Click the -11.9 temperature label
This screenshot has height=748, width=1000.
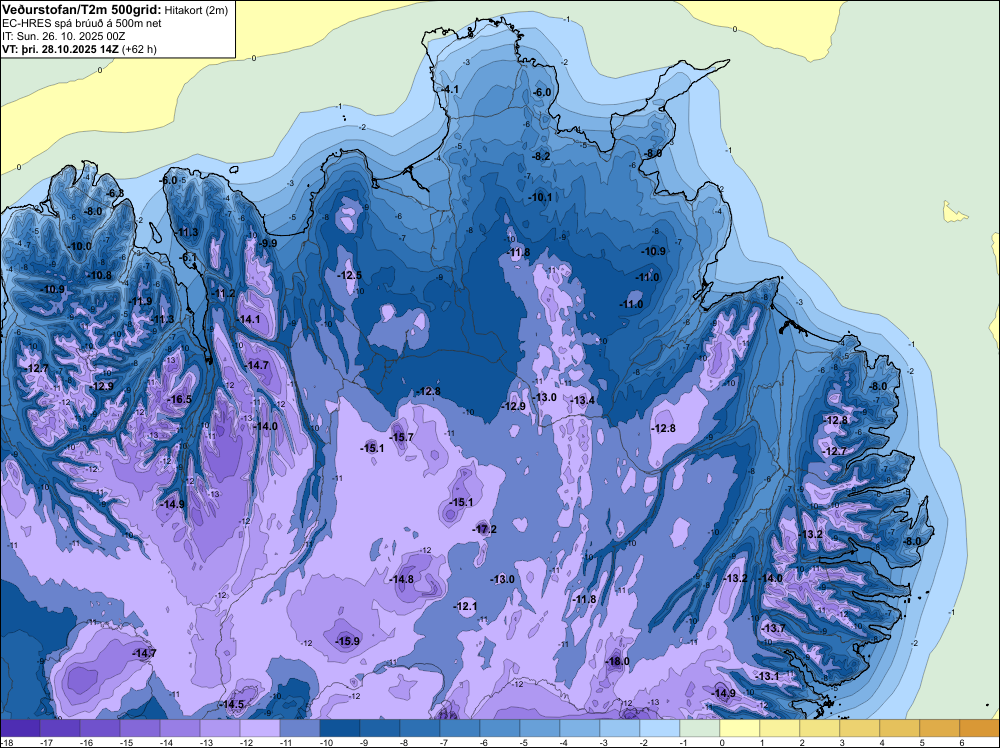[x=140, y=301]
